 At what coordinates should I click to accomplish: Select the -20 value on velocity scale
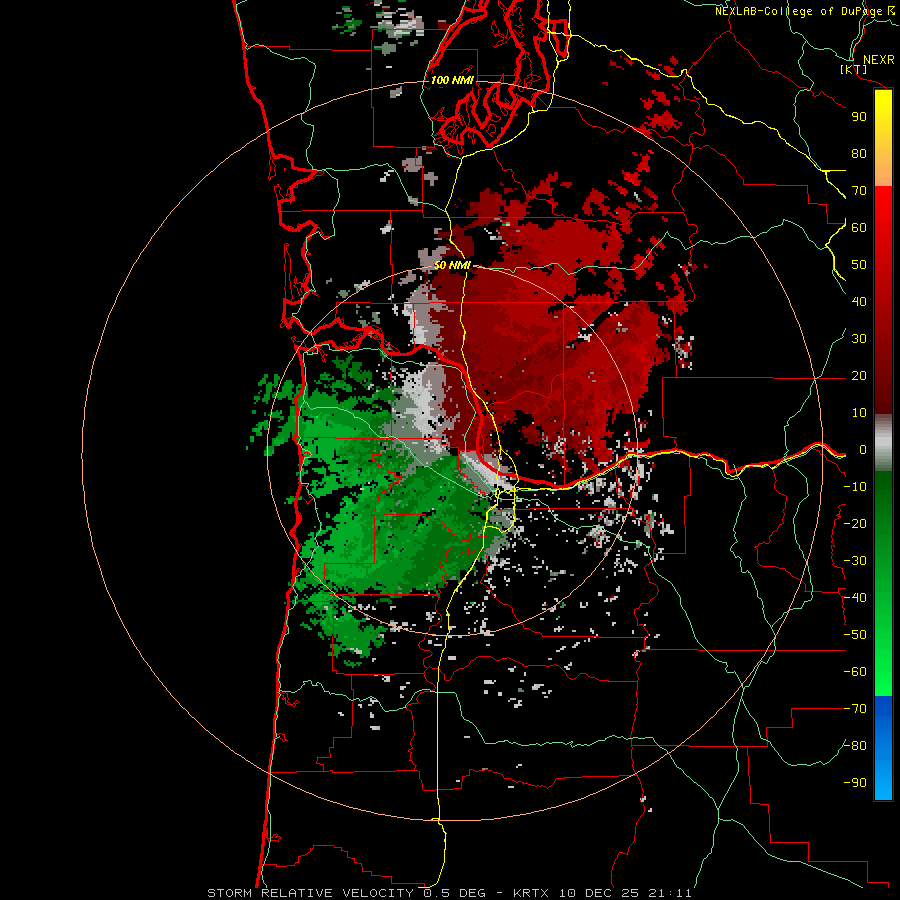[x=855, y=523]
